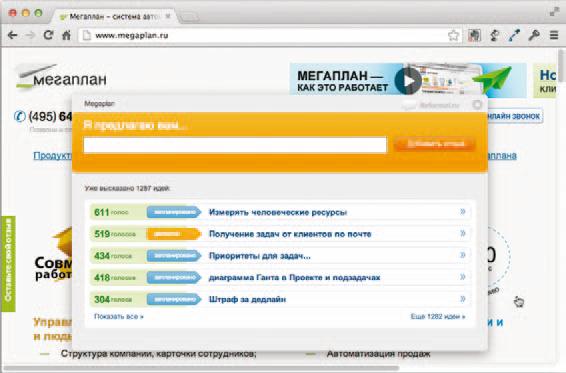566x373 pixels.
Task: Click the orange submit idea button
Action: point(435,144)
